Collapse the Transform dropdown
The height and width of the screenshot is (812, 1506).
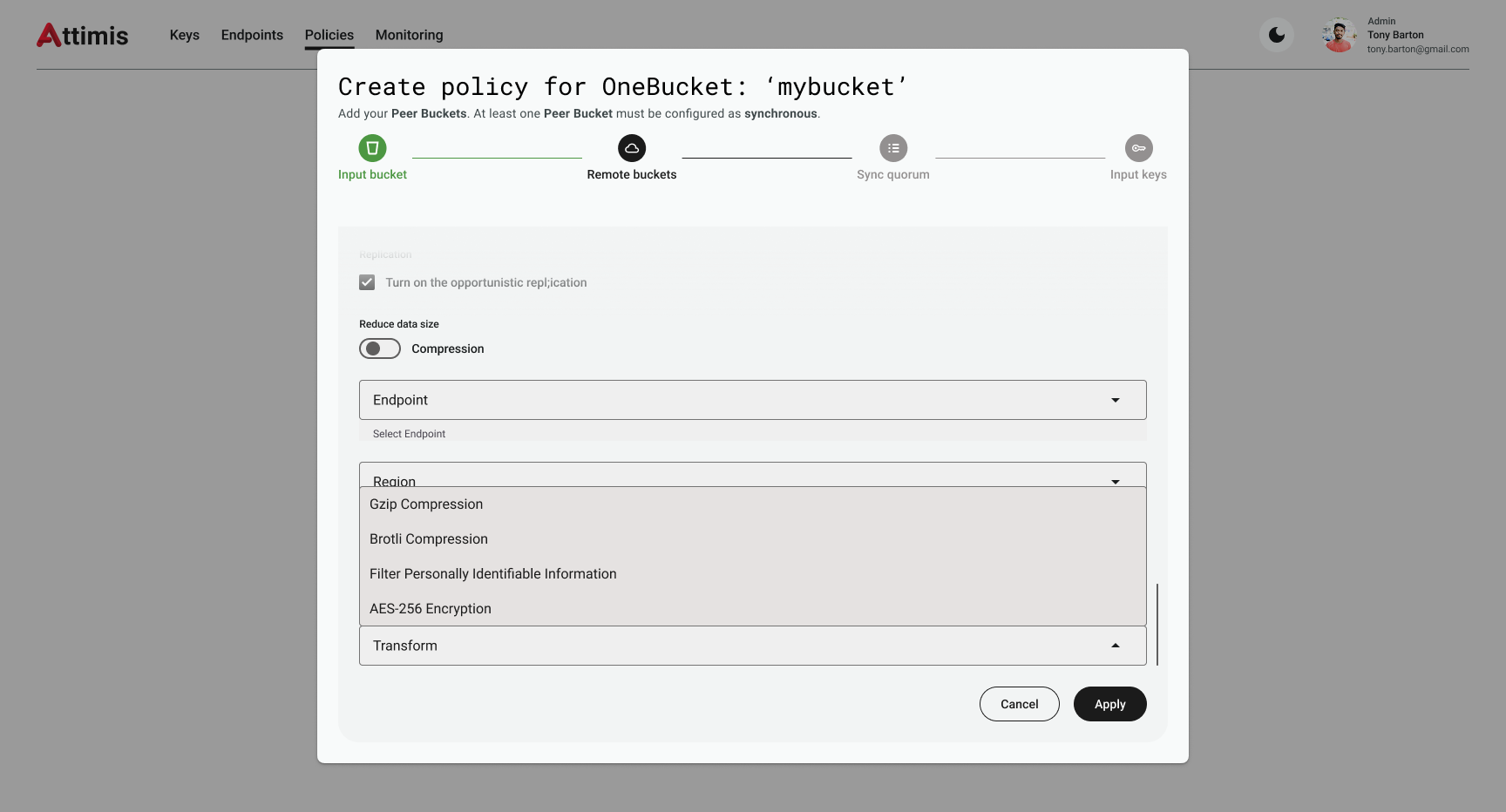[1115, 646]
